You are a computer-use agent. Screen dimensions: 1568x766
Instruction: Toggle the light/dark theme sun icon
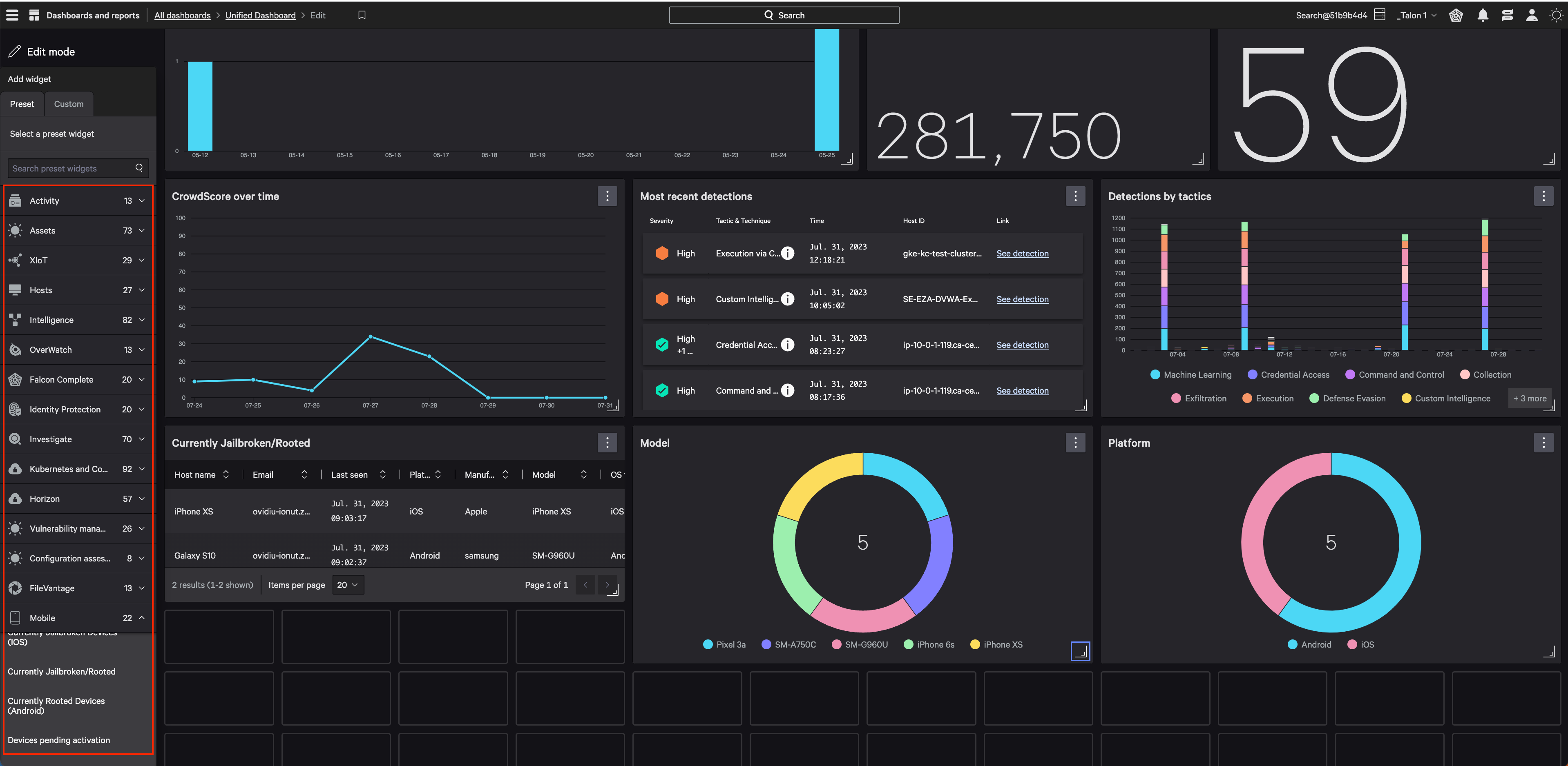1556,15
